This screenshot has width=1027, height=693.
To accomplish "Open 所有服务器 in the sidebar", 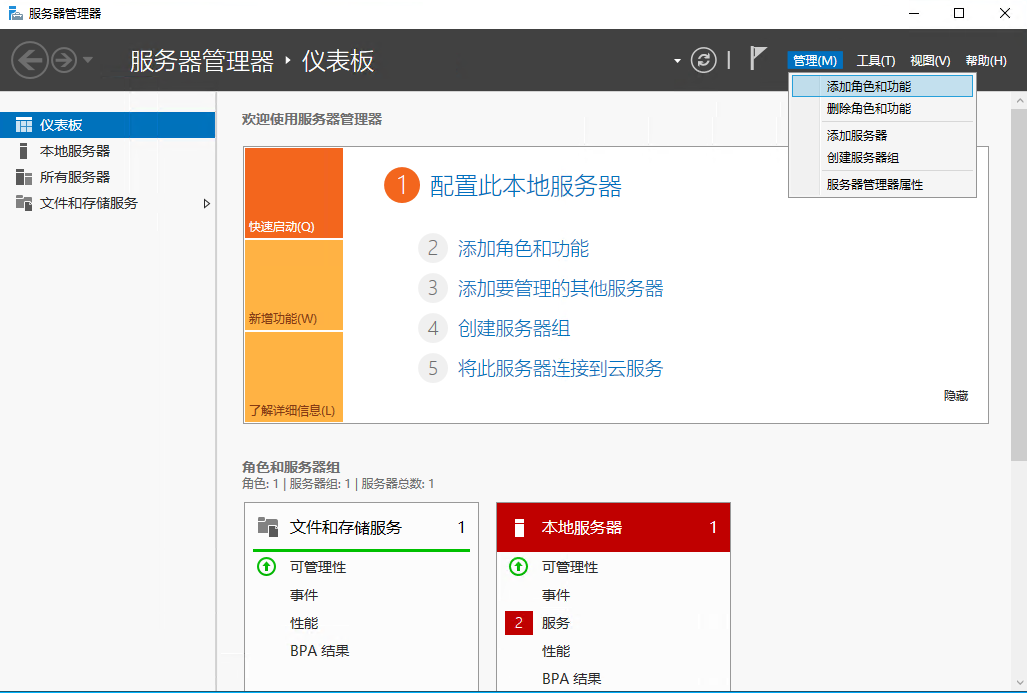I will coord(75,177).
